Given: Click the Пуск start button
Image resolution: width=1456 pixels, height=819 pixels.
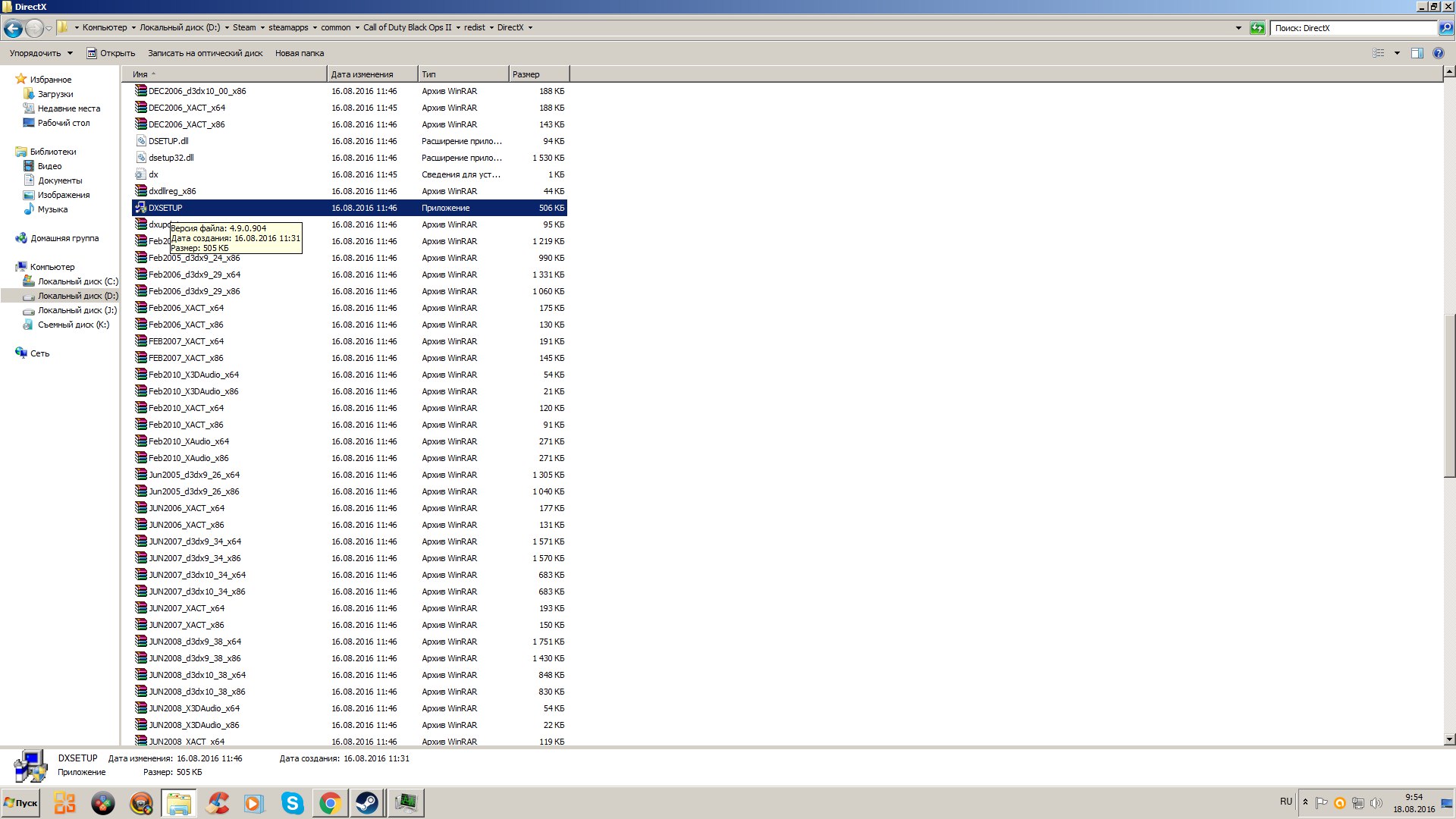Looking at the screenshot, I should (x=20, y=803).
